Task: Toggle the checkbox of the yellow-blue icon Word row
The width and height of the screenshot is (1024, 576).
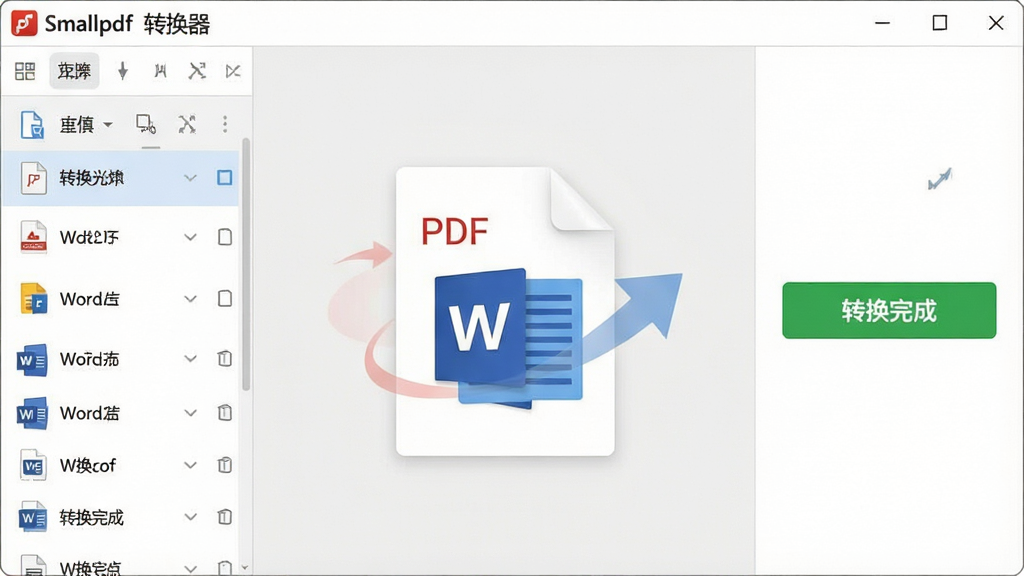Action: 225,298
